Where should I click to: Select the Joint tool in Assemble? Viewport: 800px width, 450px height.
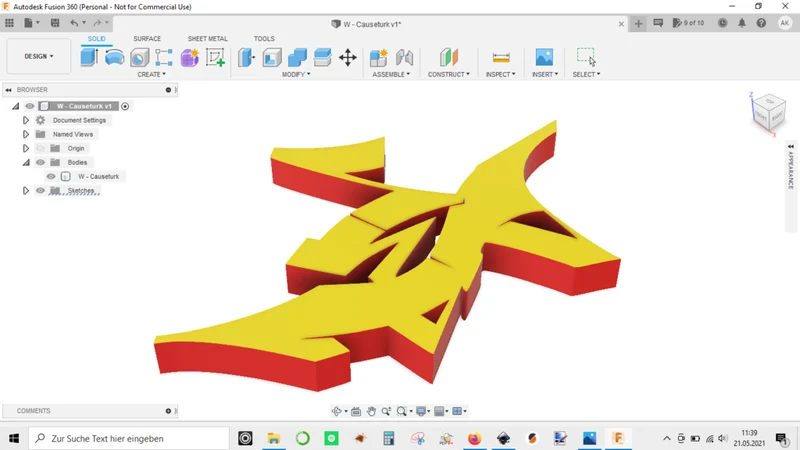click(404, 57)
